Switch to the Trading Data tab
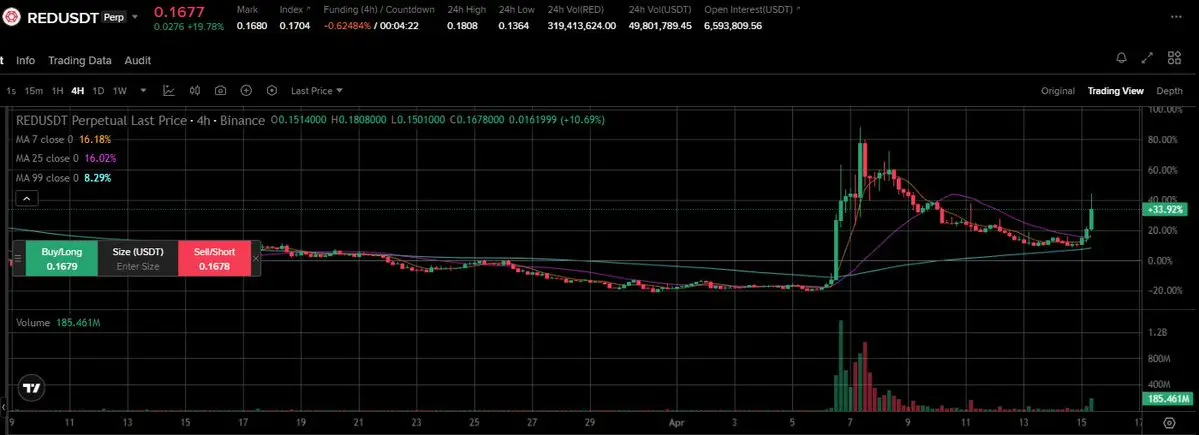 coord(80,60)
